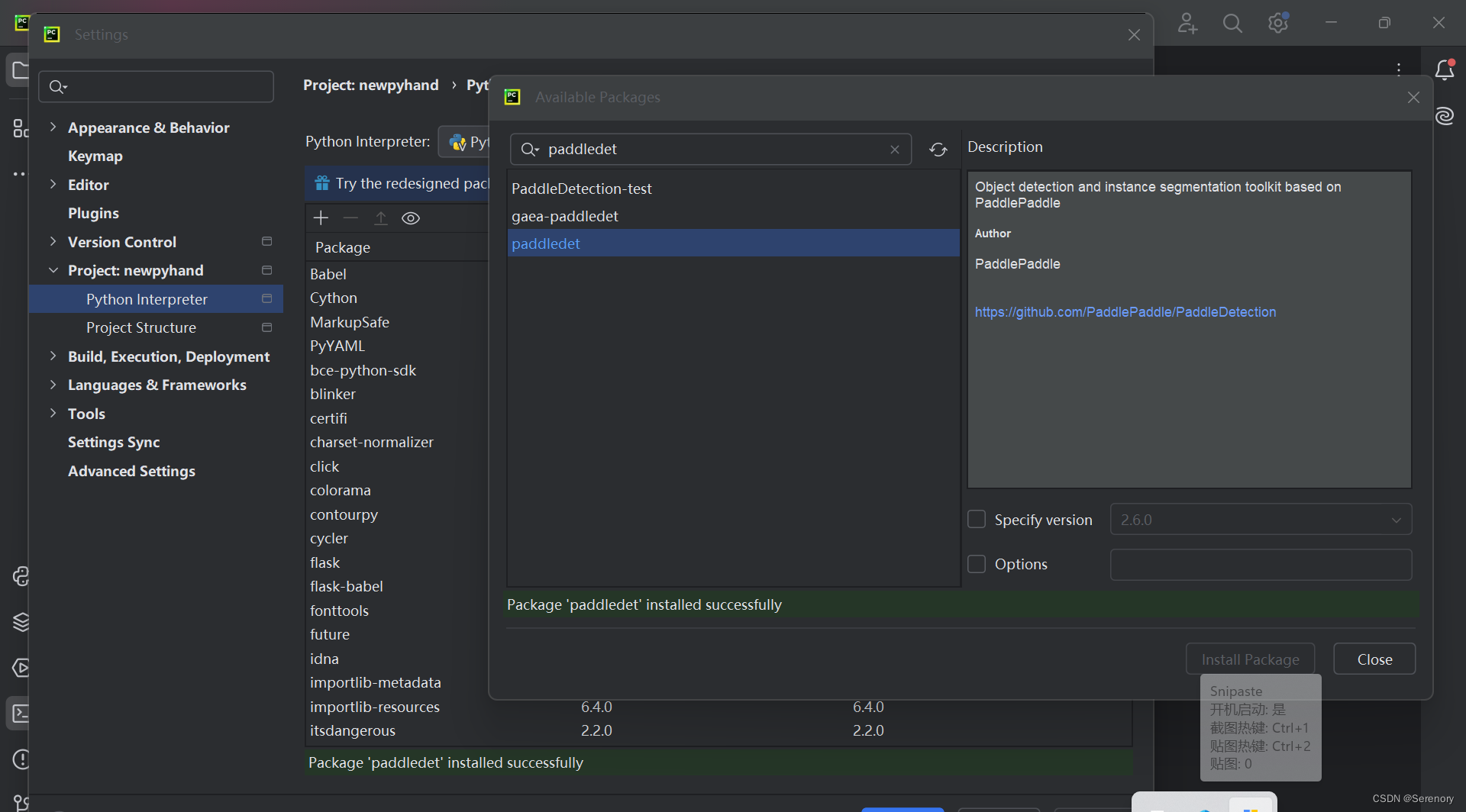
Task: Toggle early releases with the eye icon
Action: [x=411, y=217]
